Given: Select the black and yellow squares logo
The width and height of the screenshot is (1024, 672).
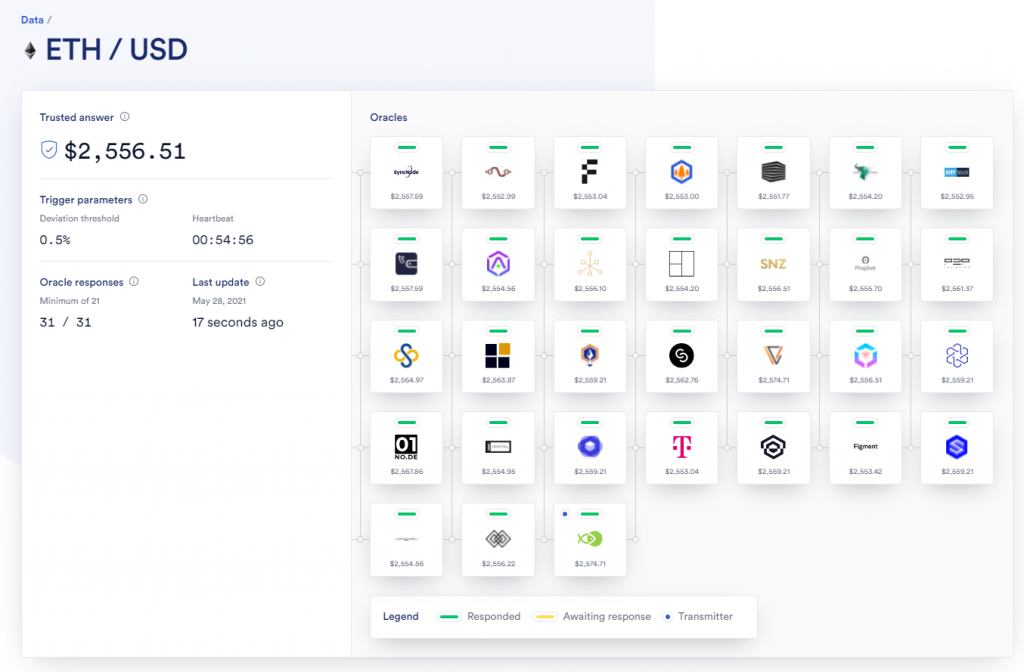Looking at the screenshot, I should (498, 356).
